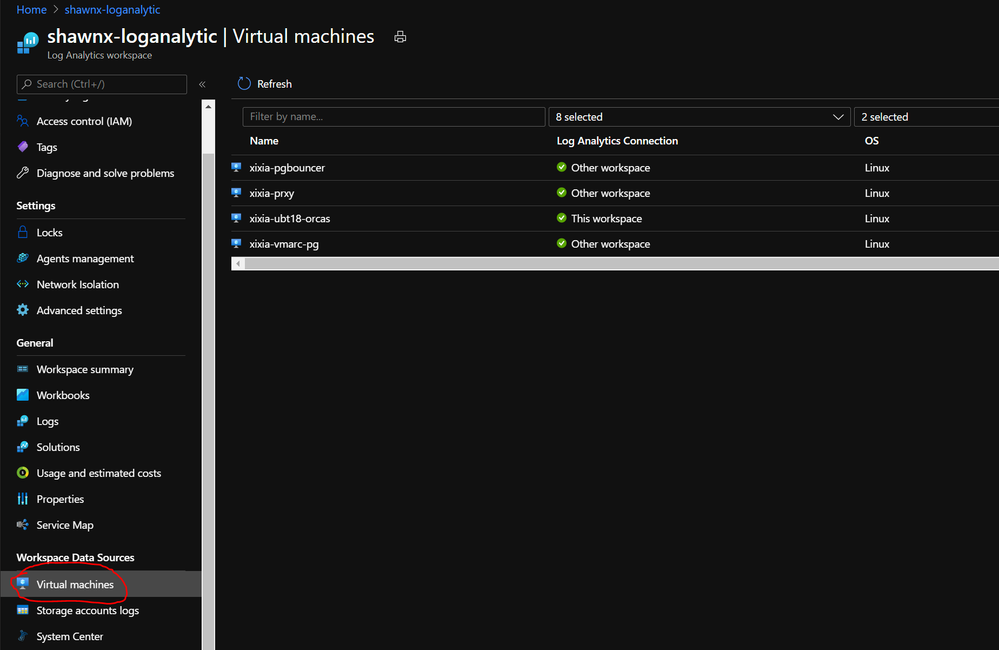
Task: Open Usage and estimated costs menu item
Action: click(101, 473)
